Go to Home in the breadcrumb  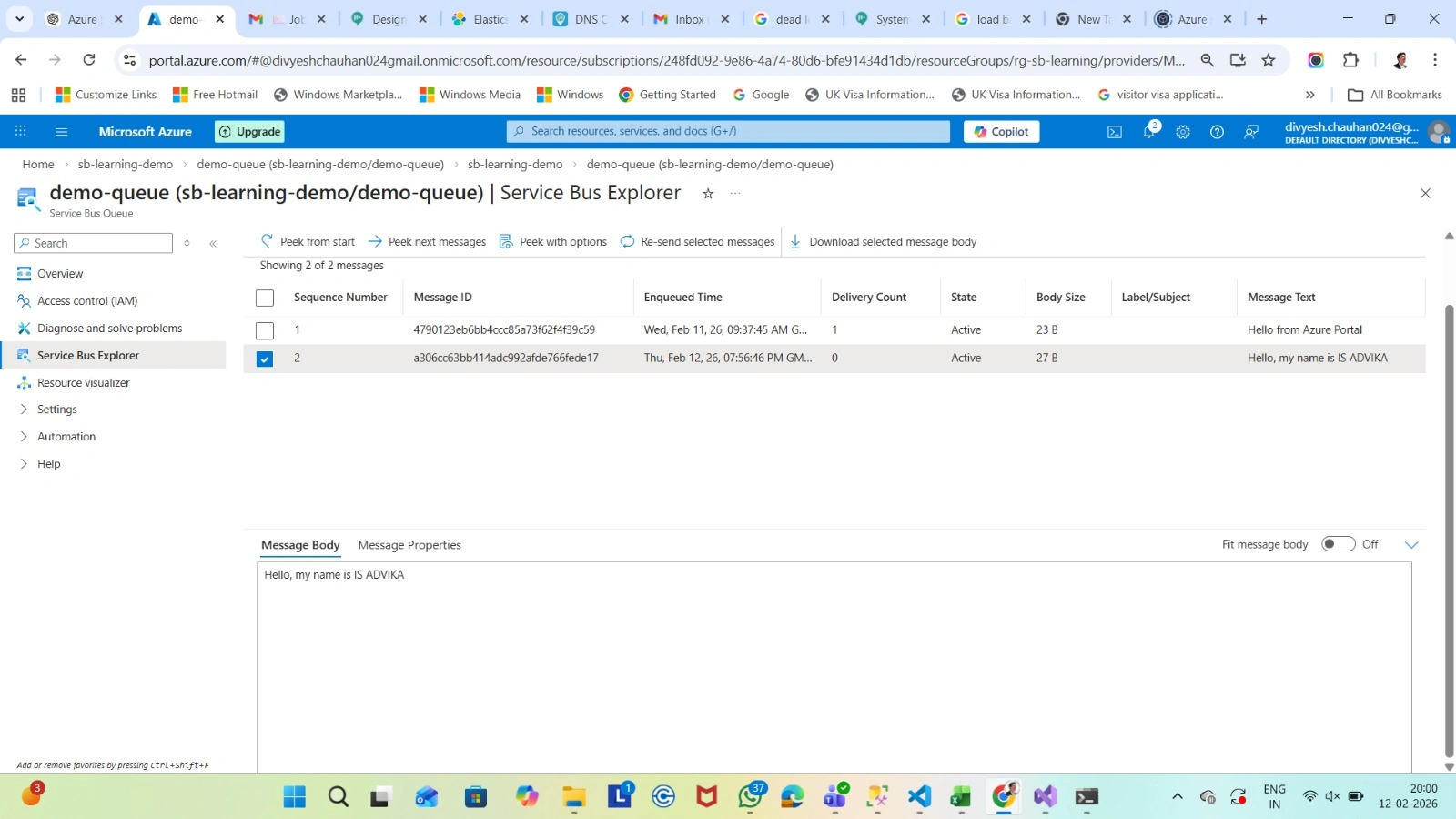click(38, 165)
